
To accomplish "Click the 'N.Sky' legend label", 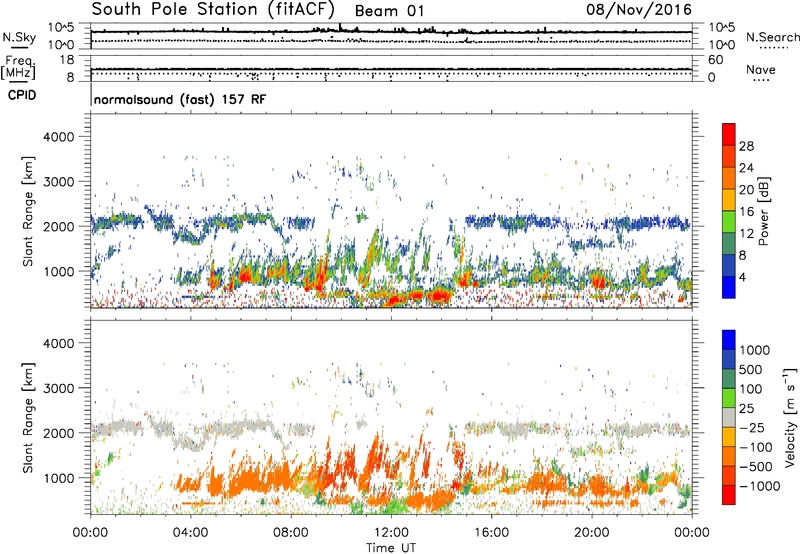I will (x=19, y=37).
